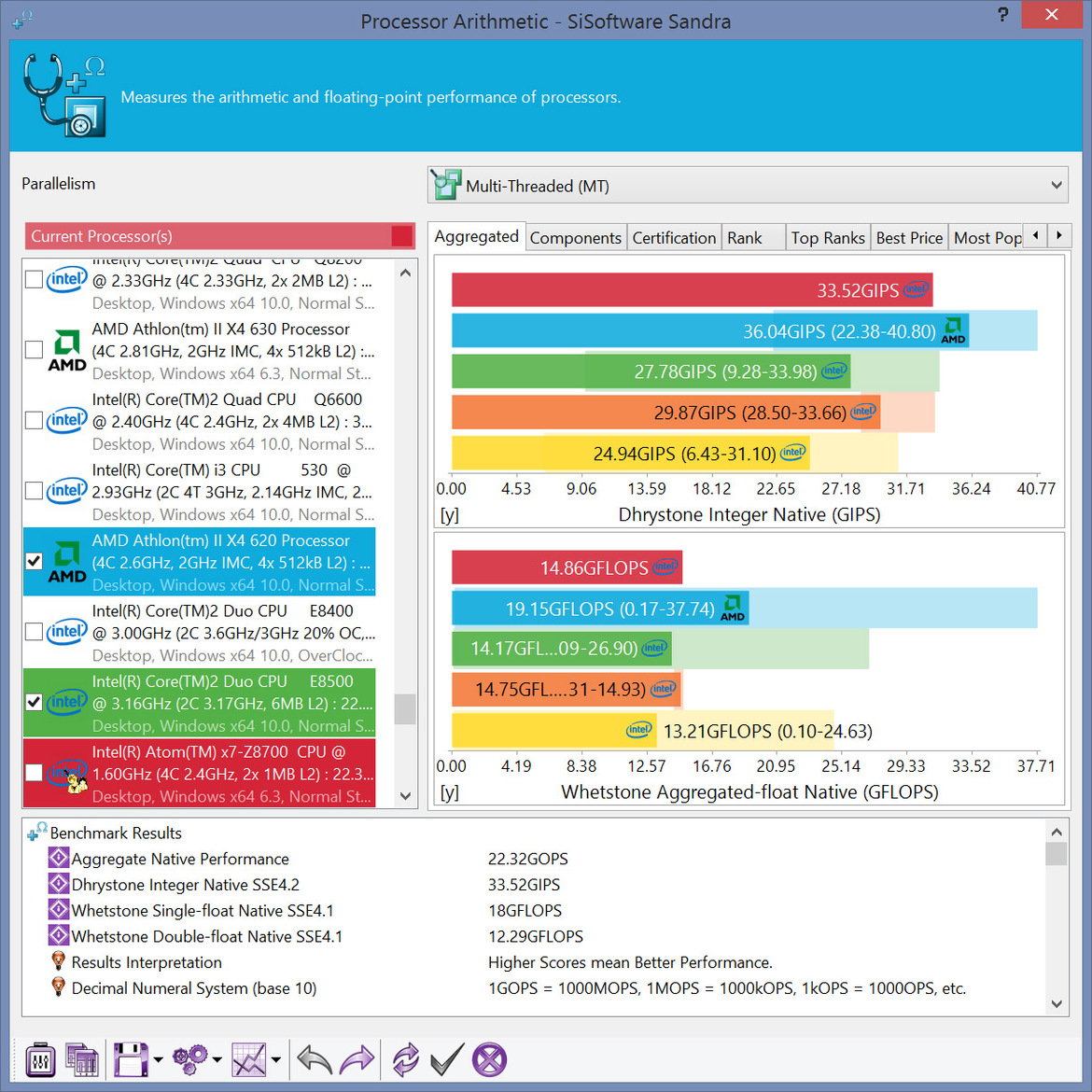Click the Current Processor(s) header bar
This screenshot has width=1092, height=1092.
pos(220,236)
